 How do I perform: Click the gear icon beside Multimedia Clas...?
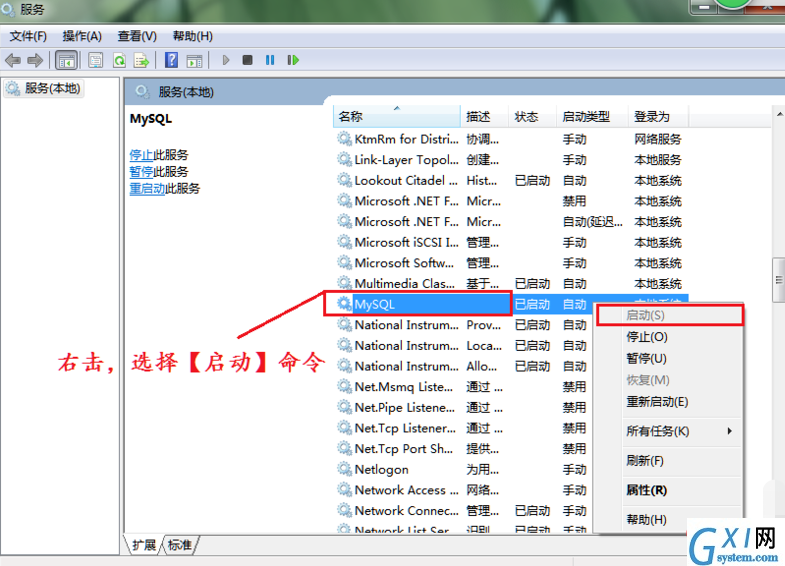tap(344, 283)
